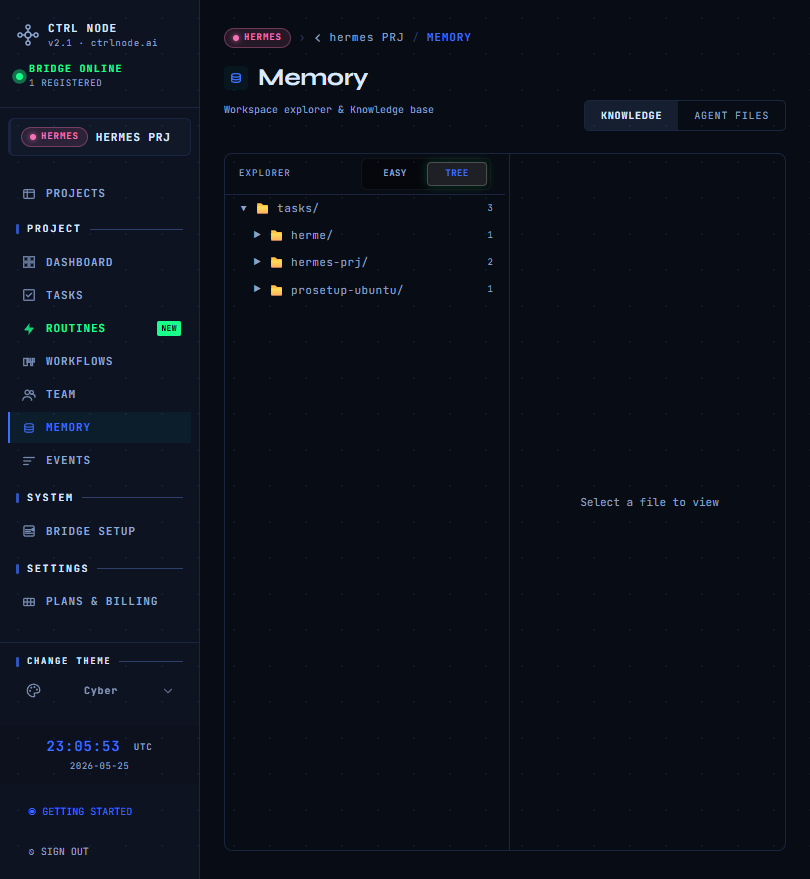Click the Team people icon

tap(29, 395)
